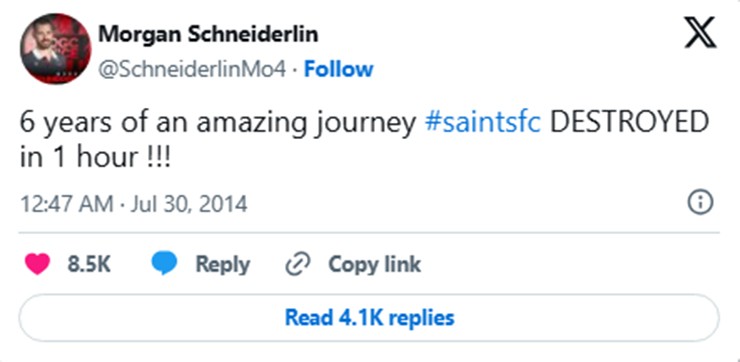Click the Jul 30, 2014 date
This screenshot has height=362, width=740.
click(x=188, y=204)
